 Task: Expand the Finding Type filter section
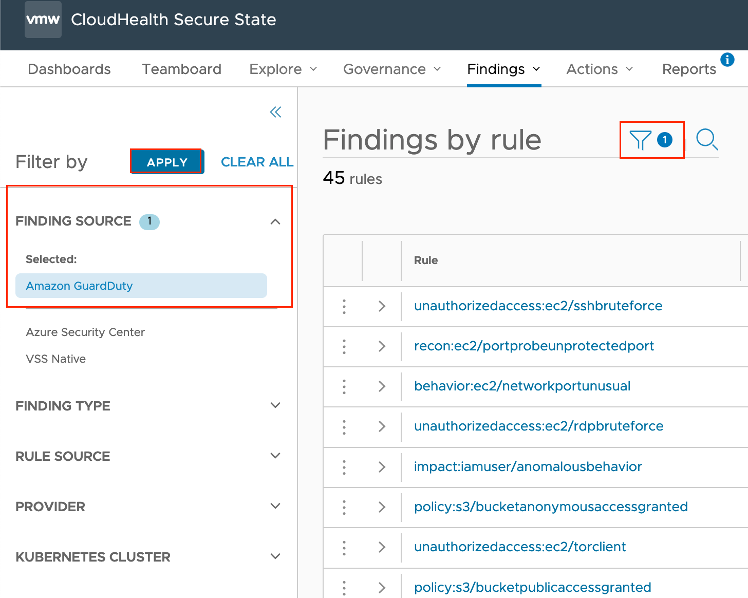pyautogui.click(x=276, y=406)
